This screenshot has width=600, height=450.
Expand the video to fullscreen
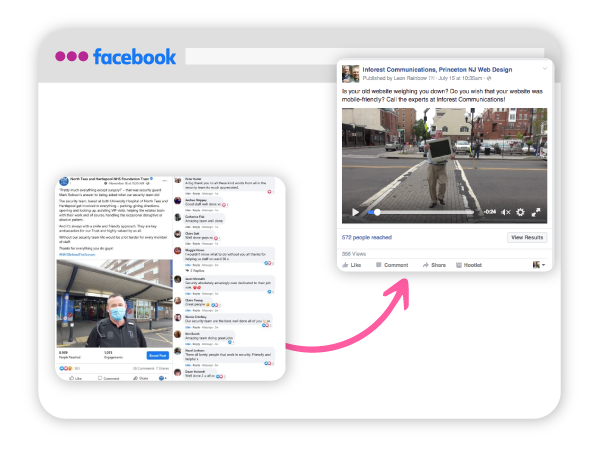coord(536,212)
